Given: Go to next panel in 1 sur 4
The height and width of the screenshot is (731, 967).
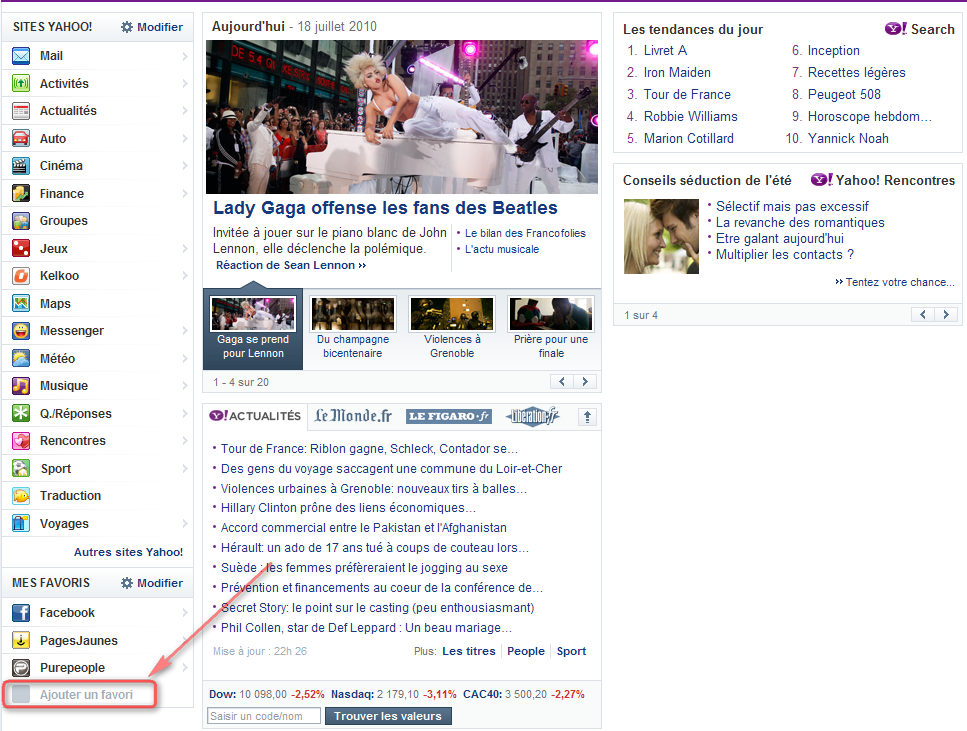Looking at the screenshot, I should pyautogui.click(x=946, y=315).
